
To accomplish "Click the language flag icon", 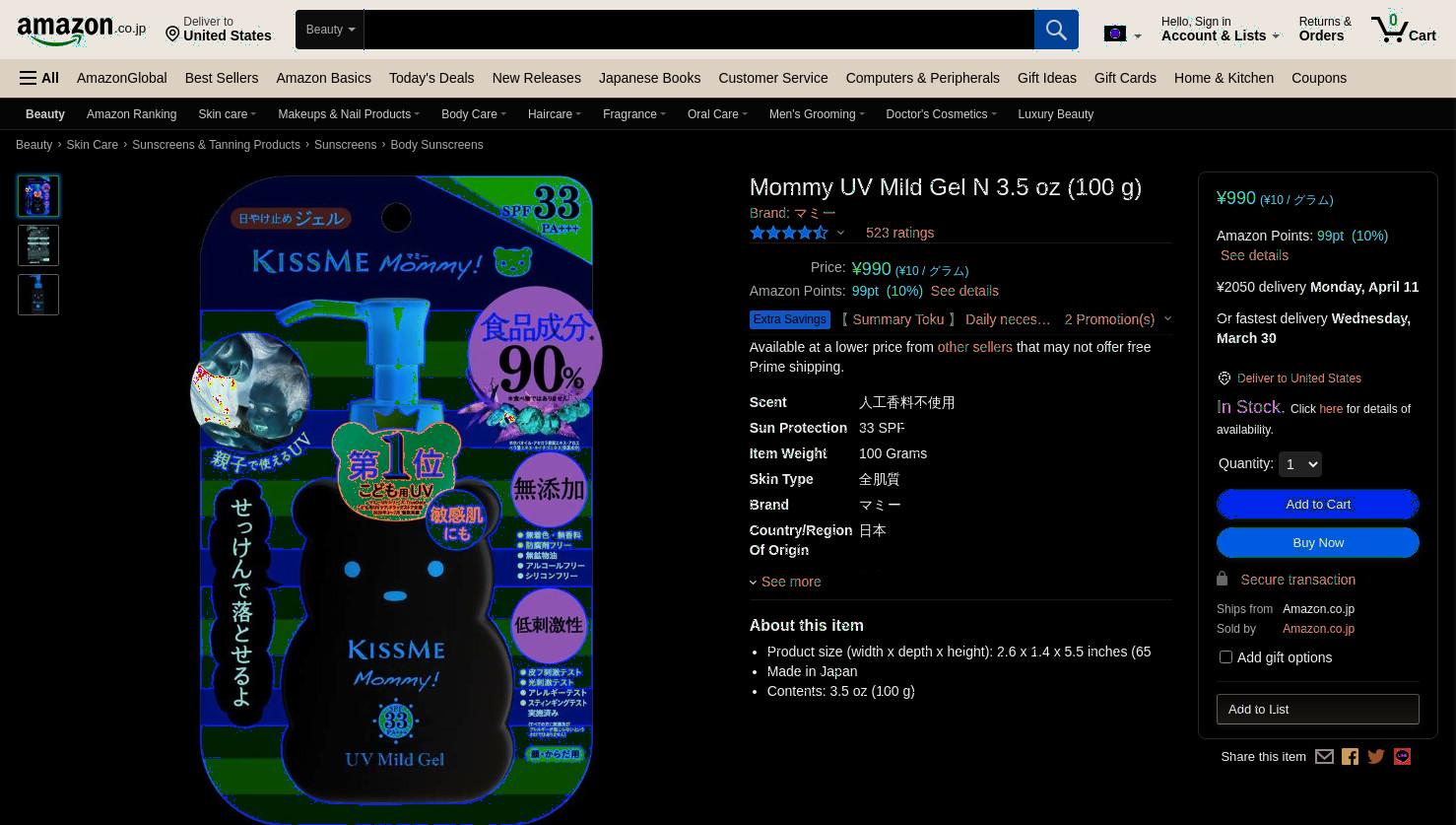I will click(x=1115, y=34).
